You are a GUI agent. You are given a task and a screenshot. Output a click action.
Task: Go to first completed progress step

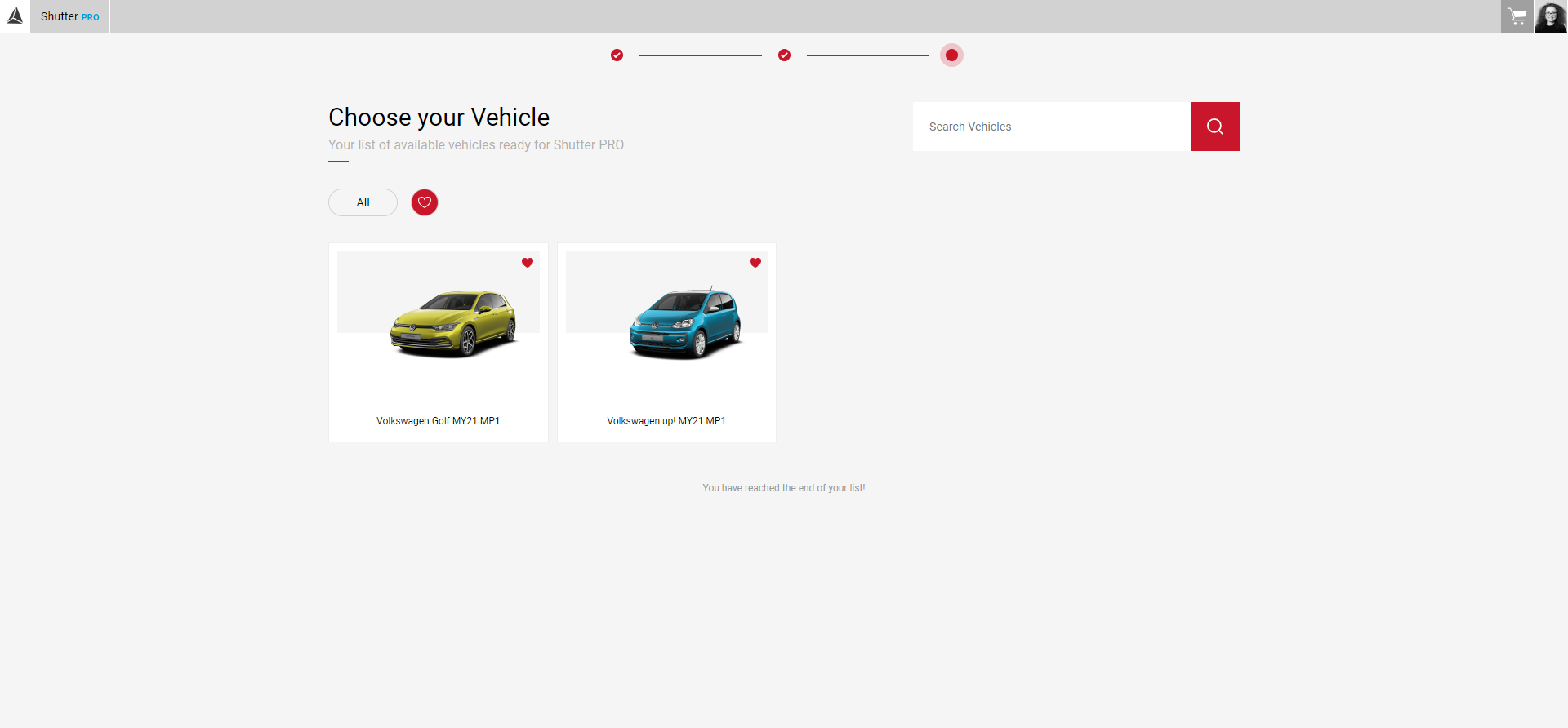617,55
